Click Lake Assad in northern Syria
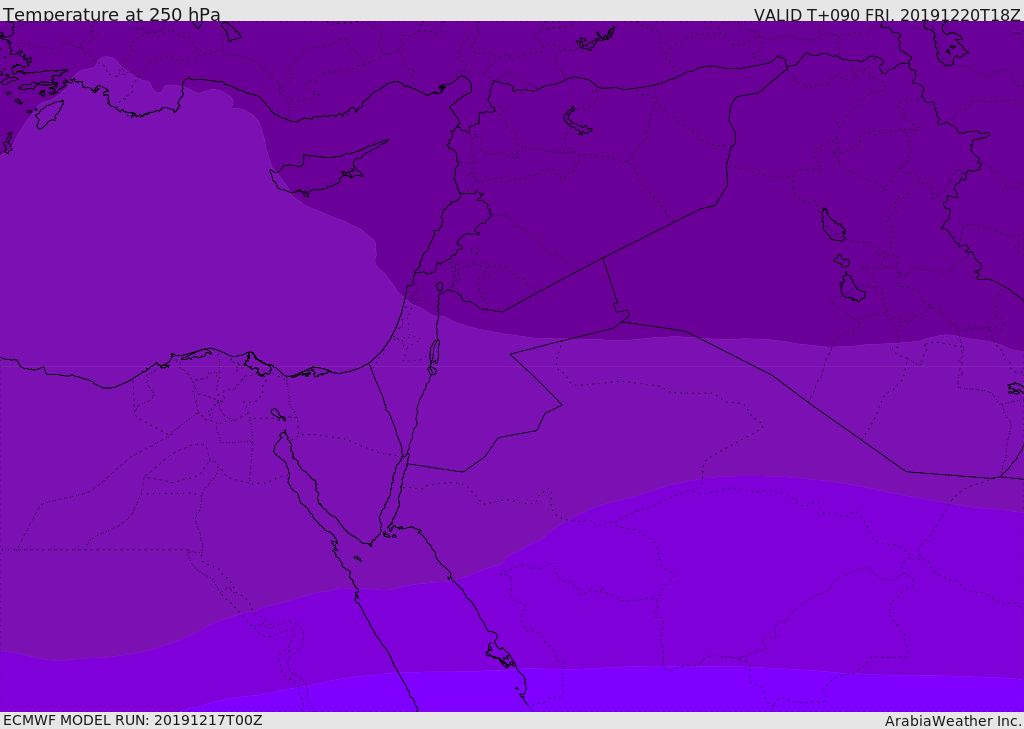The width and height of the screenshot is (1024, 729). click(576, 122)
